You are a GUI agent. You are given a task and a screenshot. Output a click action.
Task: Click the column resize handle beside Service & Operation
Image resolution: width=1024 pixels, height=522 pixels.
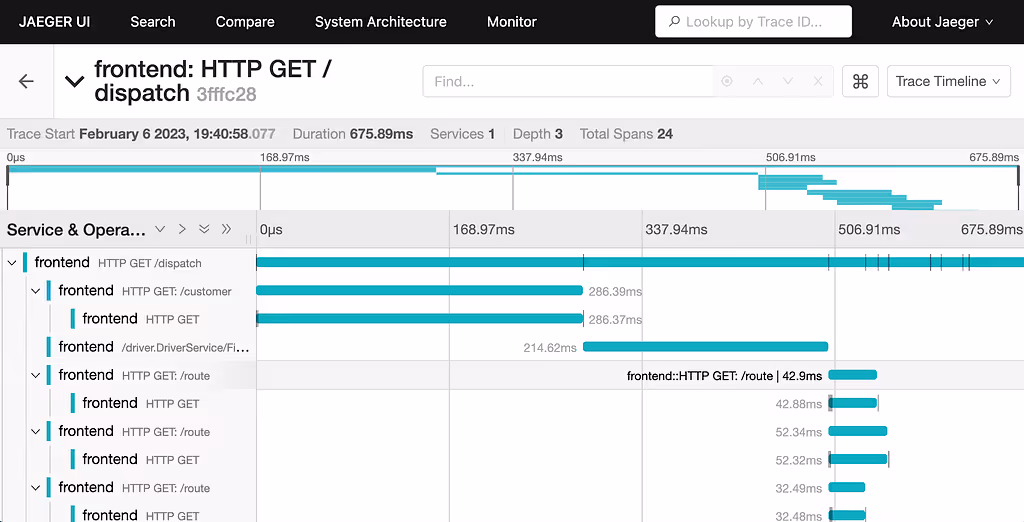248,239
